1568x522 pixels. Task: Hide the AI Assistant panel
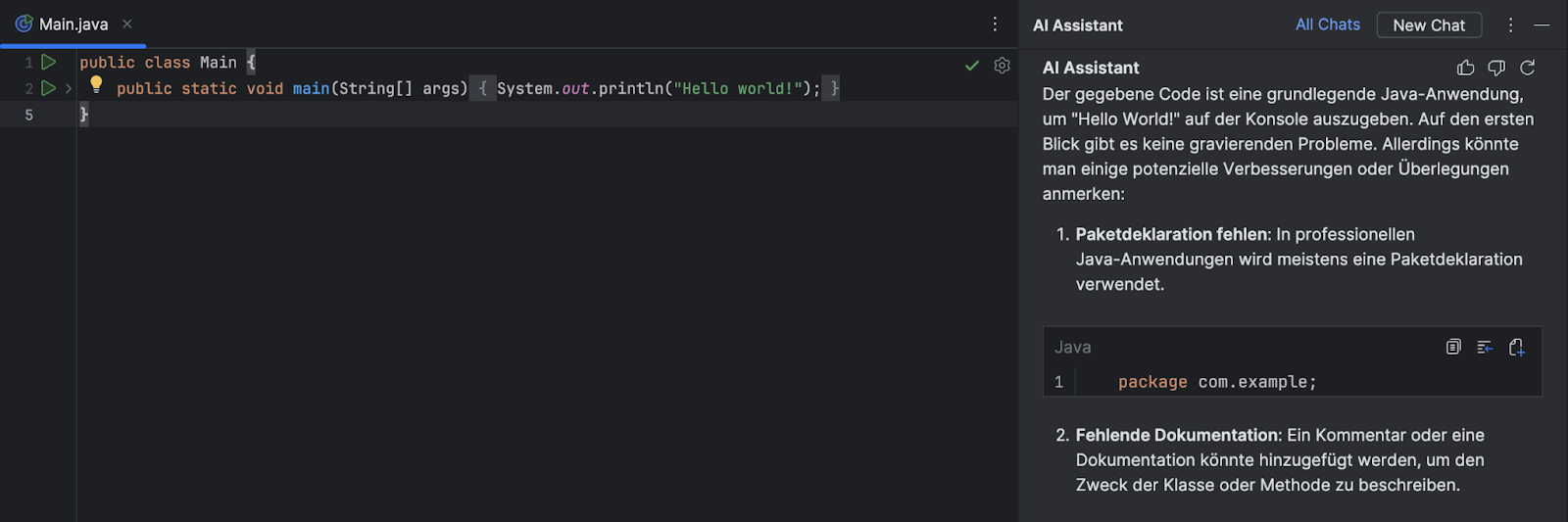click(1542, 24)
